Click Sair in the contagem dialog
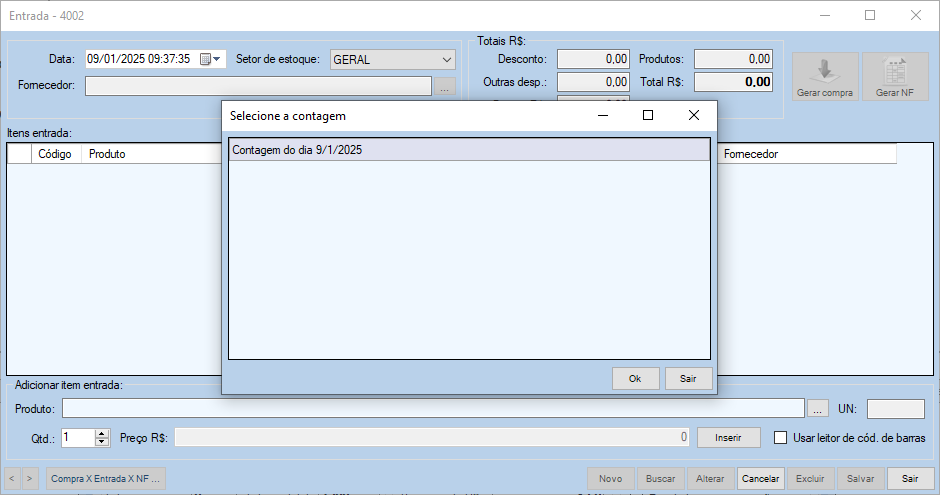Screen dimensions: 940x495 click(x=688, y=378)
